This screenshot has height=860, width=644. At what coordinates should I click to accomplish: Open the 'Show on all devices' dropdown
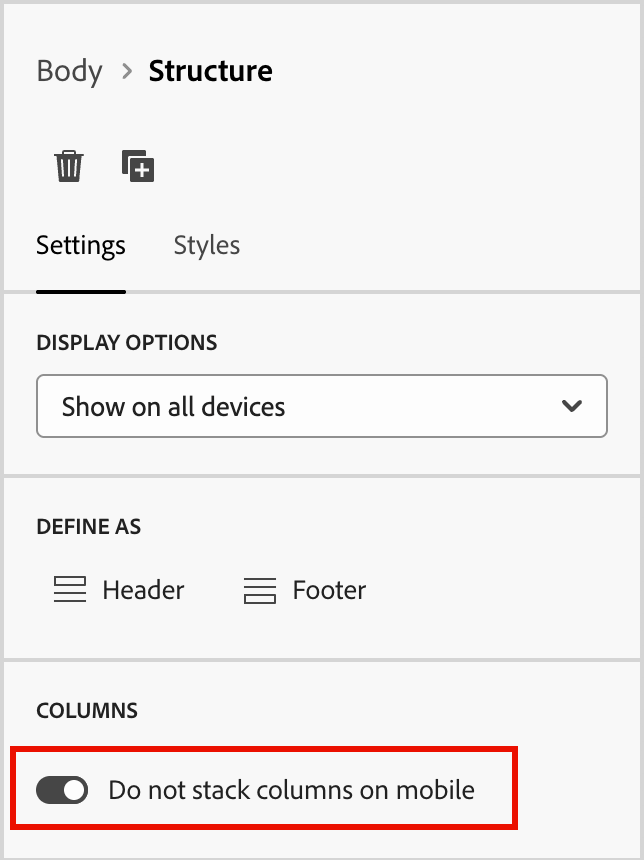pos(322,406)
